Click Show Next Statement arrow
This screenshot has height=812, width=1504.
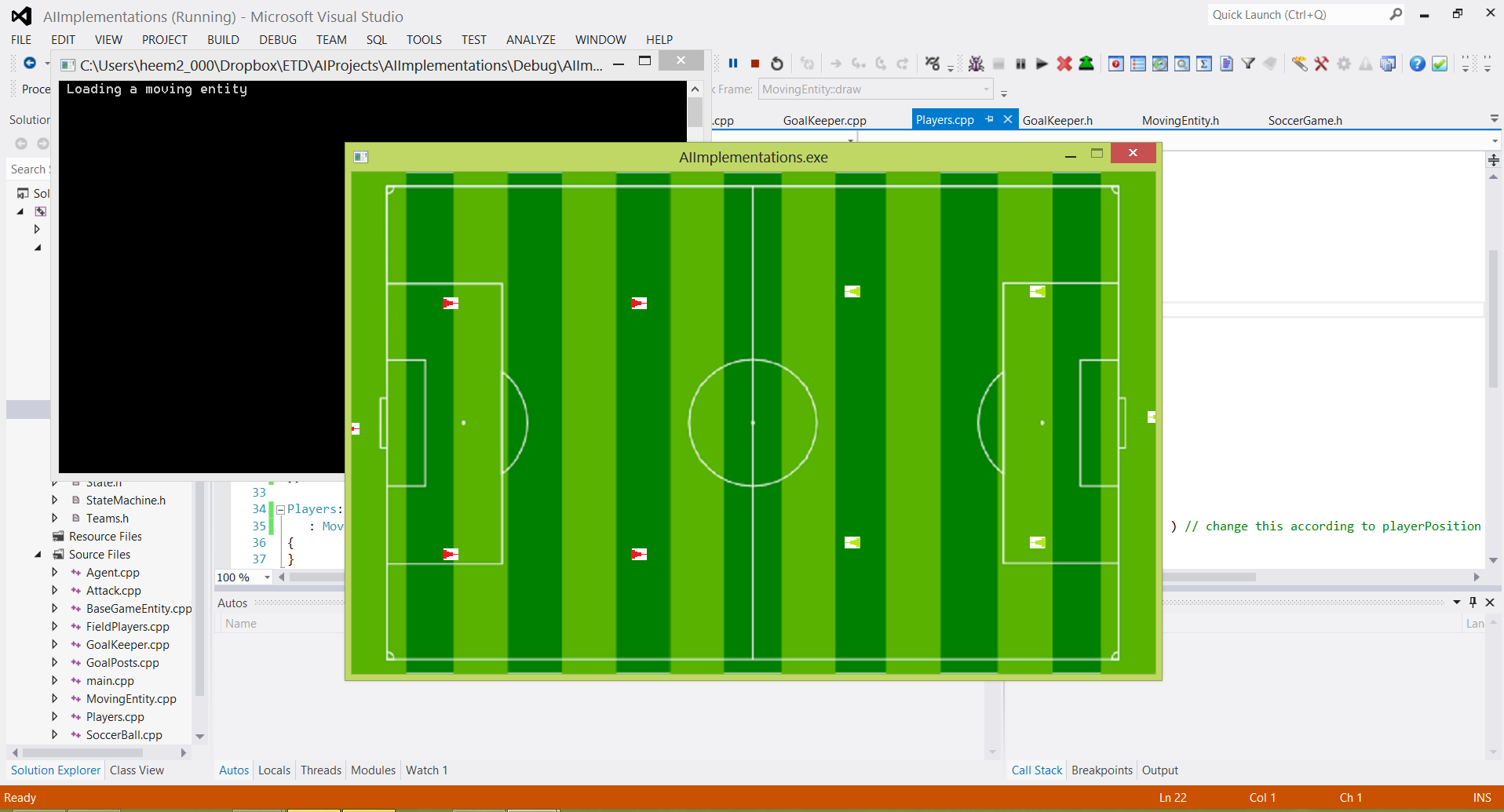[836, 64]
